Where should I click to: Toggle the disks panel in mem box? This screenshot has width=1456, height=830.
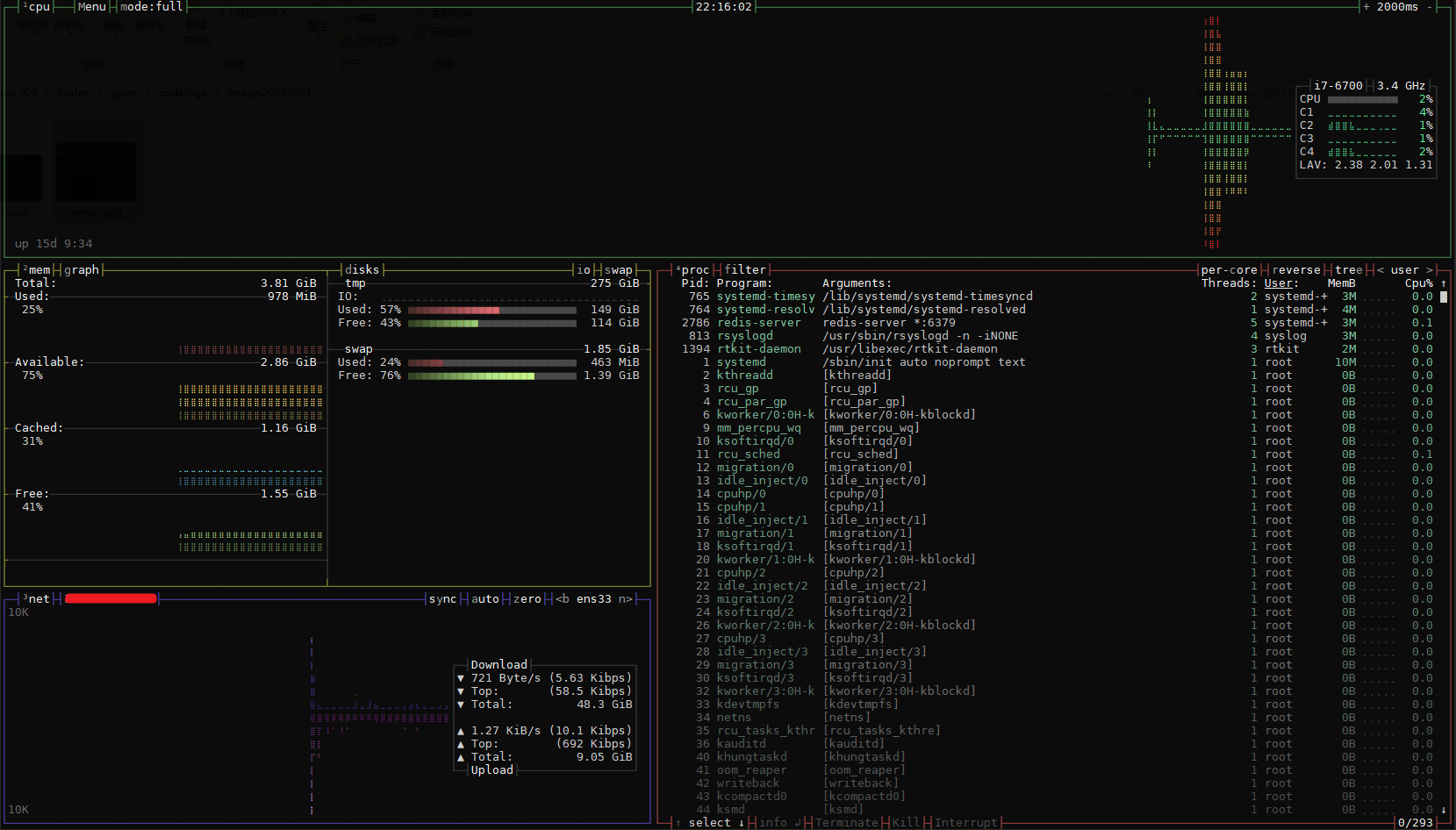tap(362, 270)
